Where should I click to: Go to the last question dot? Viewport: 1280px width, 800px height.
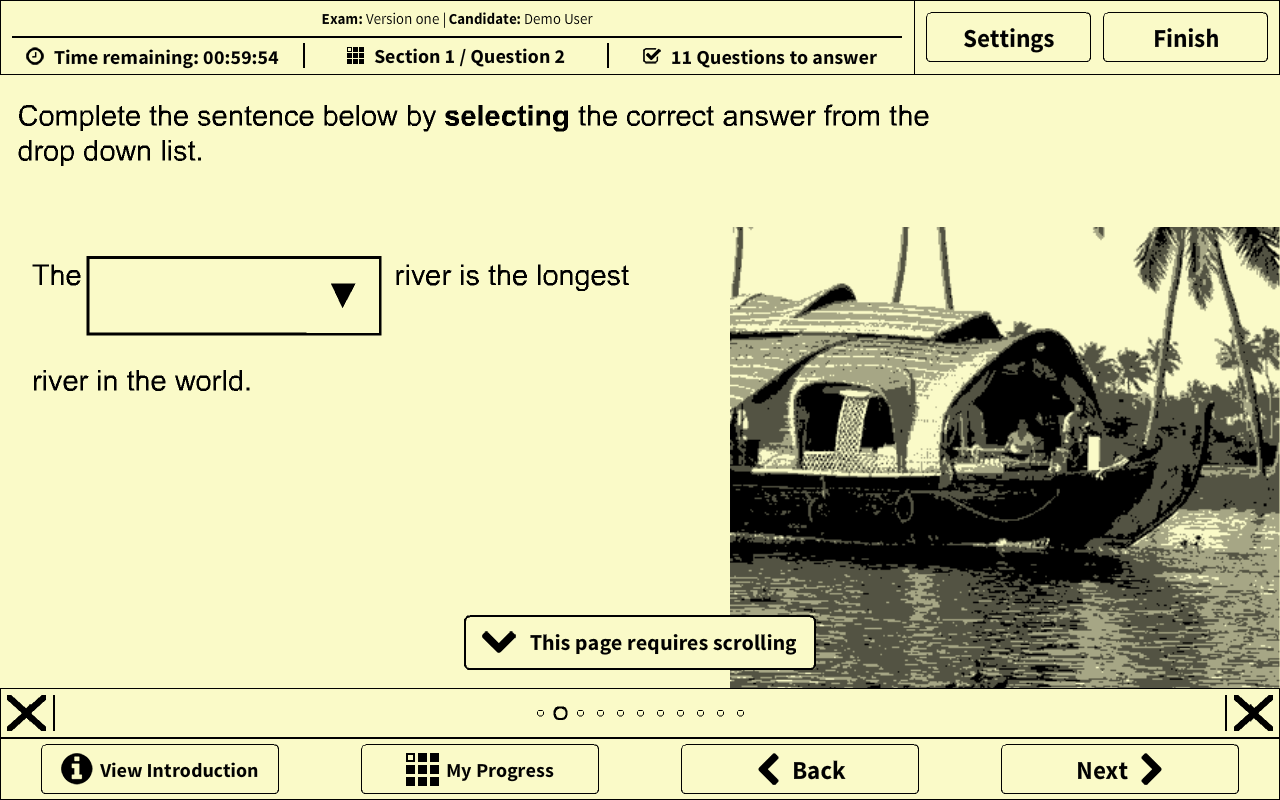click(x=740, y=713)
